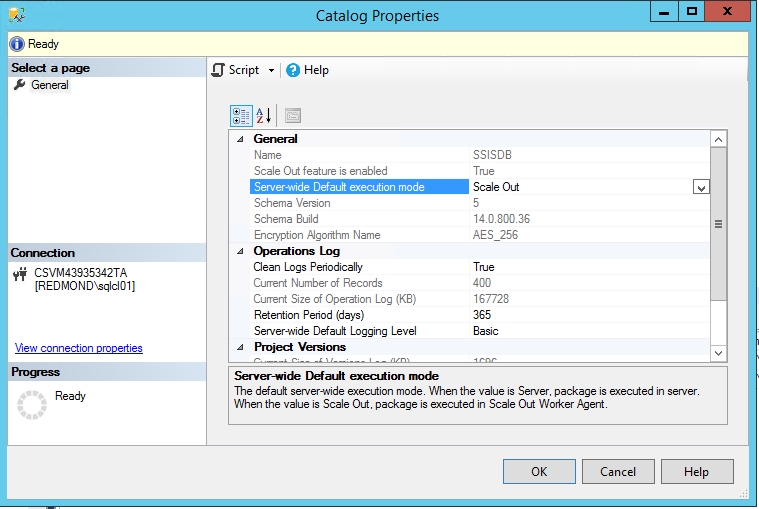
Task: Click the server connection icon
Action: (21, 273)
